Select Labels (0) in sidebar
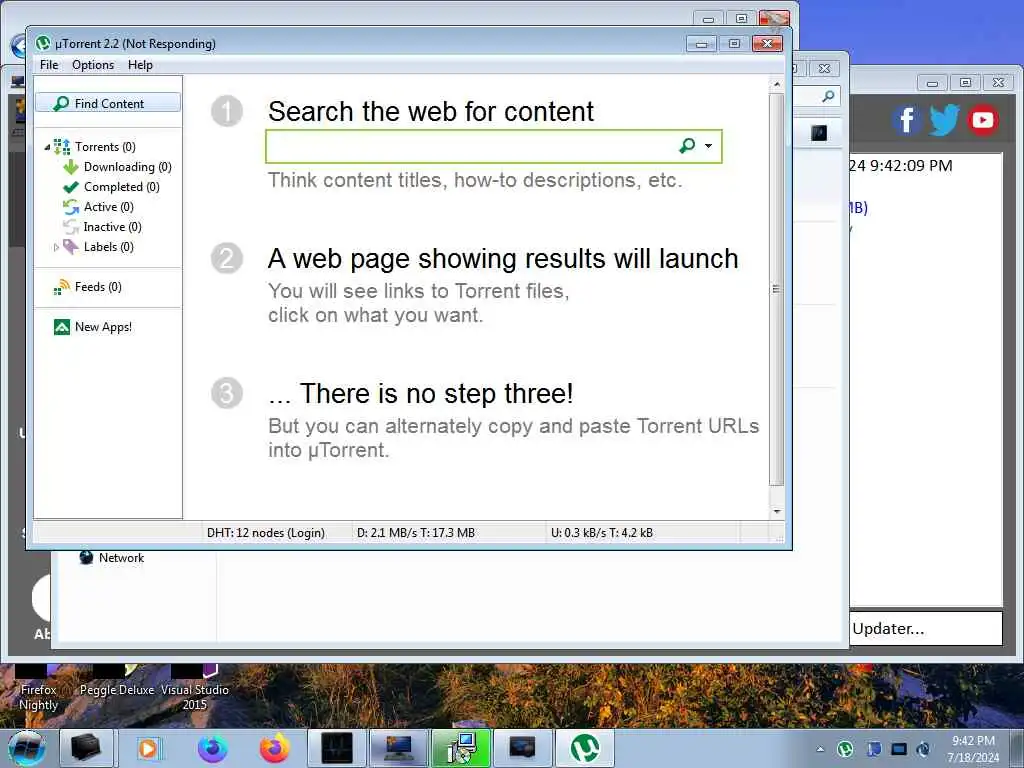Screen dimensions: 1024x768 (108, 247)
